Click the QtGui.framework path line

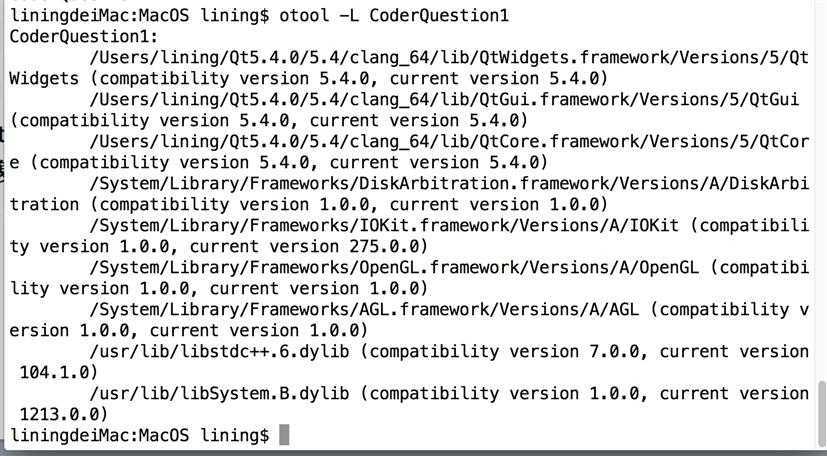pyautogui.click(x=444, y=99)
